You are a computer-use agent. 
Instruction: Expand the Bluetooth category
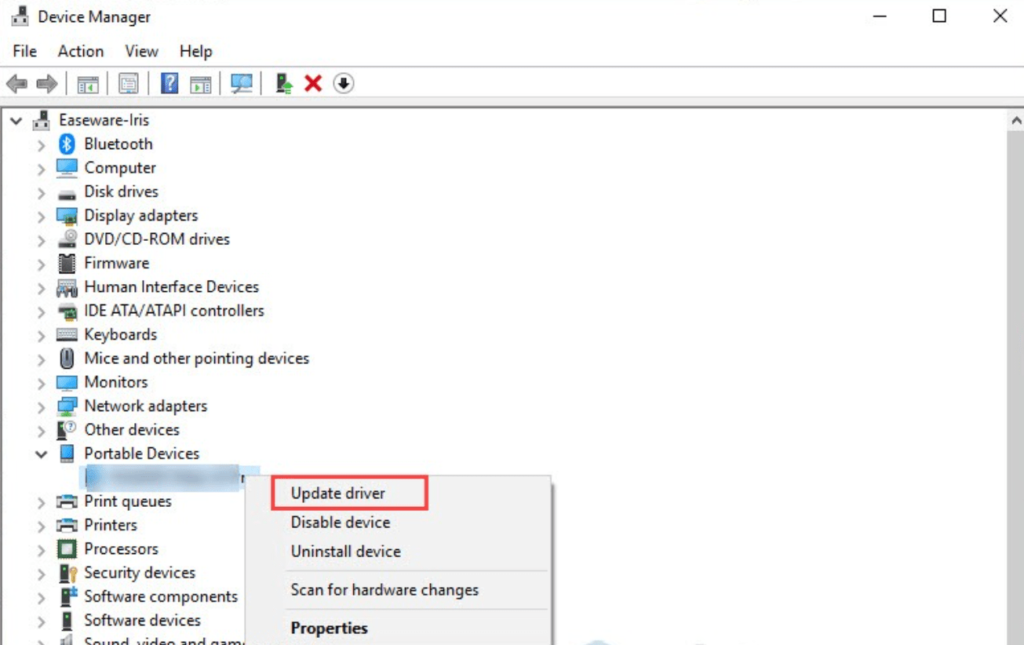click(41, 145)
